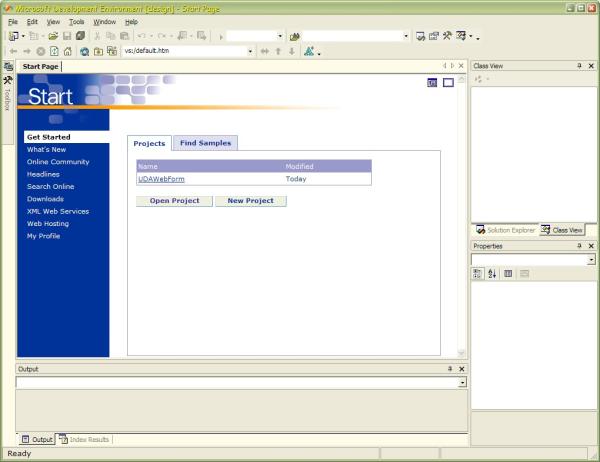Click the Font Size icon in web toolbar
The height and width of the screenshot is (462, 600).
tap(309, 51)
